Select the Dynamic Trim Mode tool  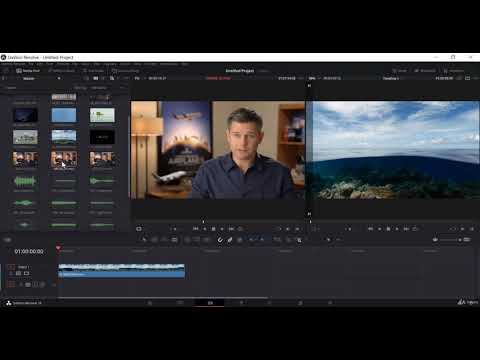click(164, 239)
